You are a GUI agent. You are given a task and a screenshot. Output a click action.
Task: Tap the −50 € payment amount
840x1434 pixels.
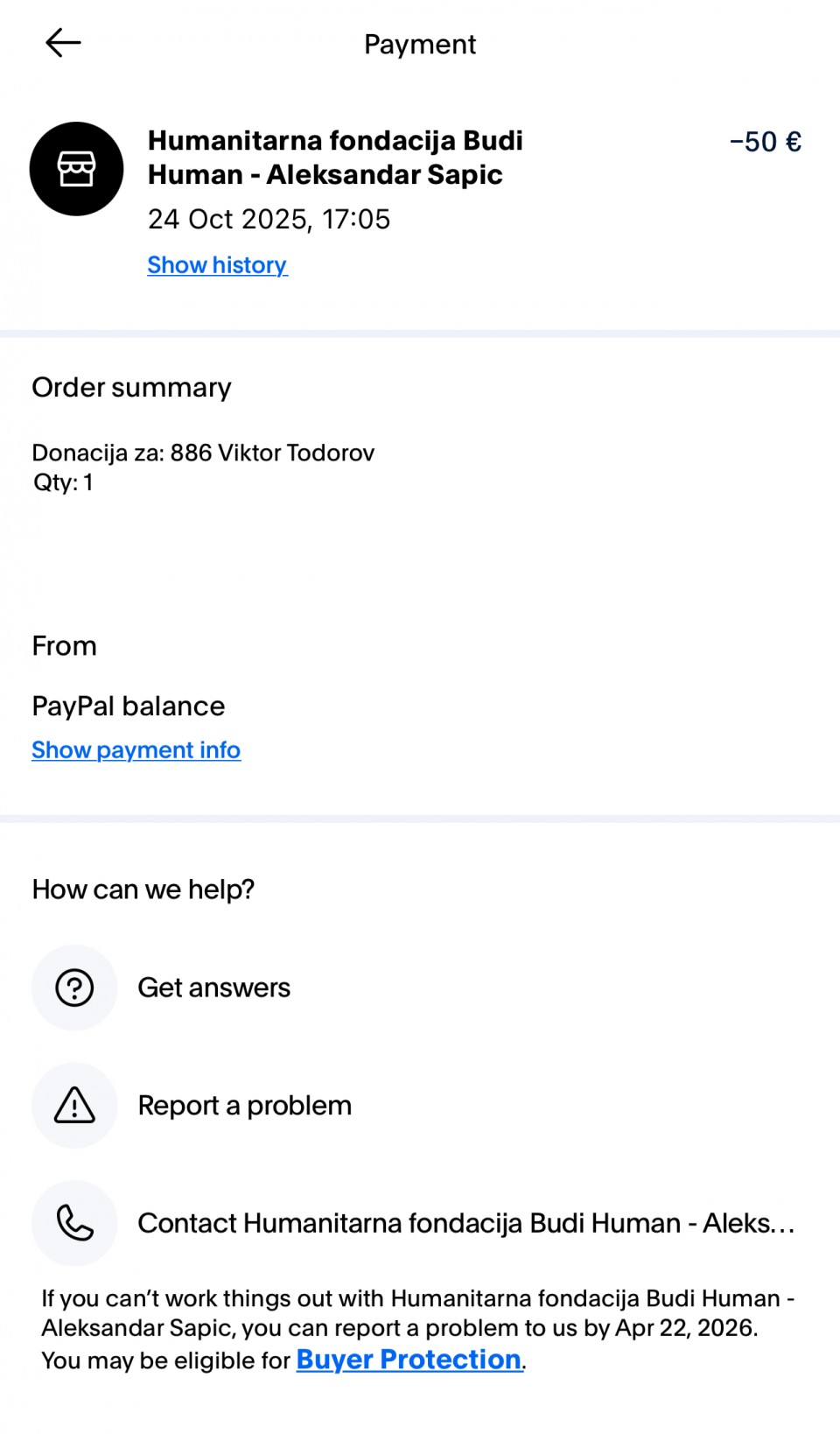[x=765, y=142]
